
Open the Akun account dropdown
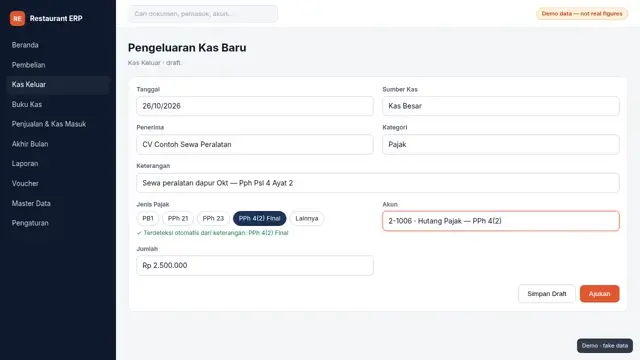pos(501,221)
